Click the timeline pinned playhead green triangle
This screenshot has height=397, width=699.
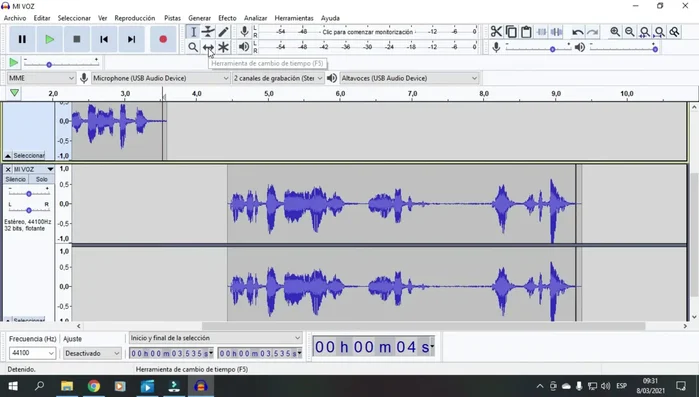pyautogui.click(x=14, y=93)
